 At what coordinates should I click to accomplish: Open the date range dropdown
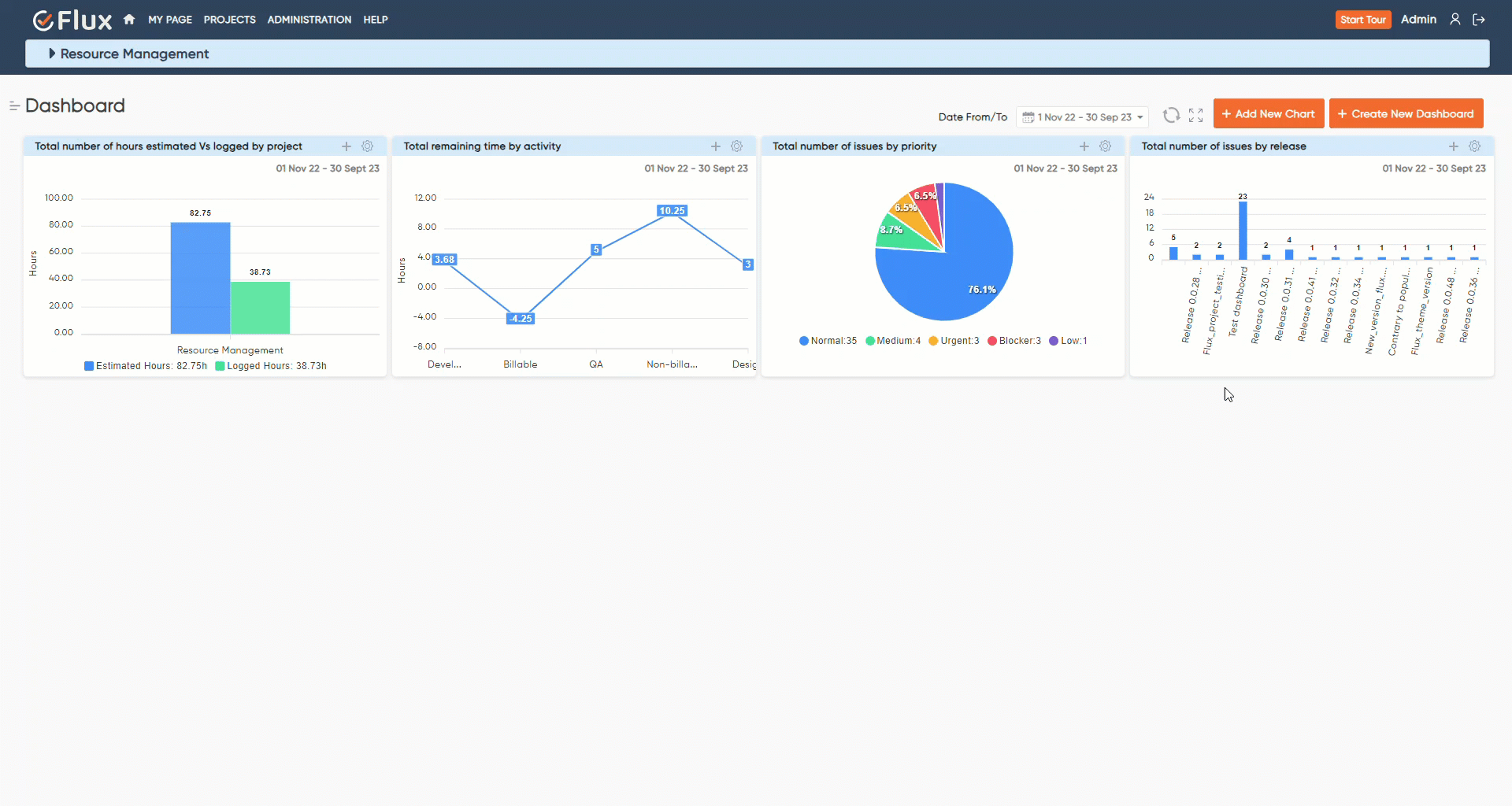pos(1083,116)
